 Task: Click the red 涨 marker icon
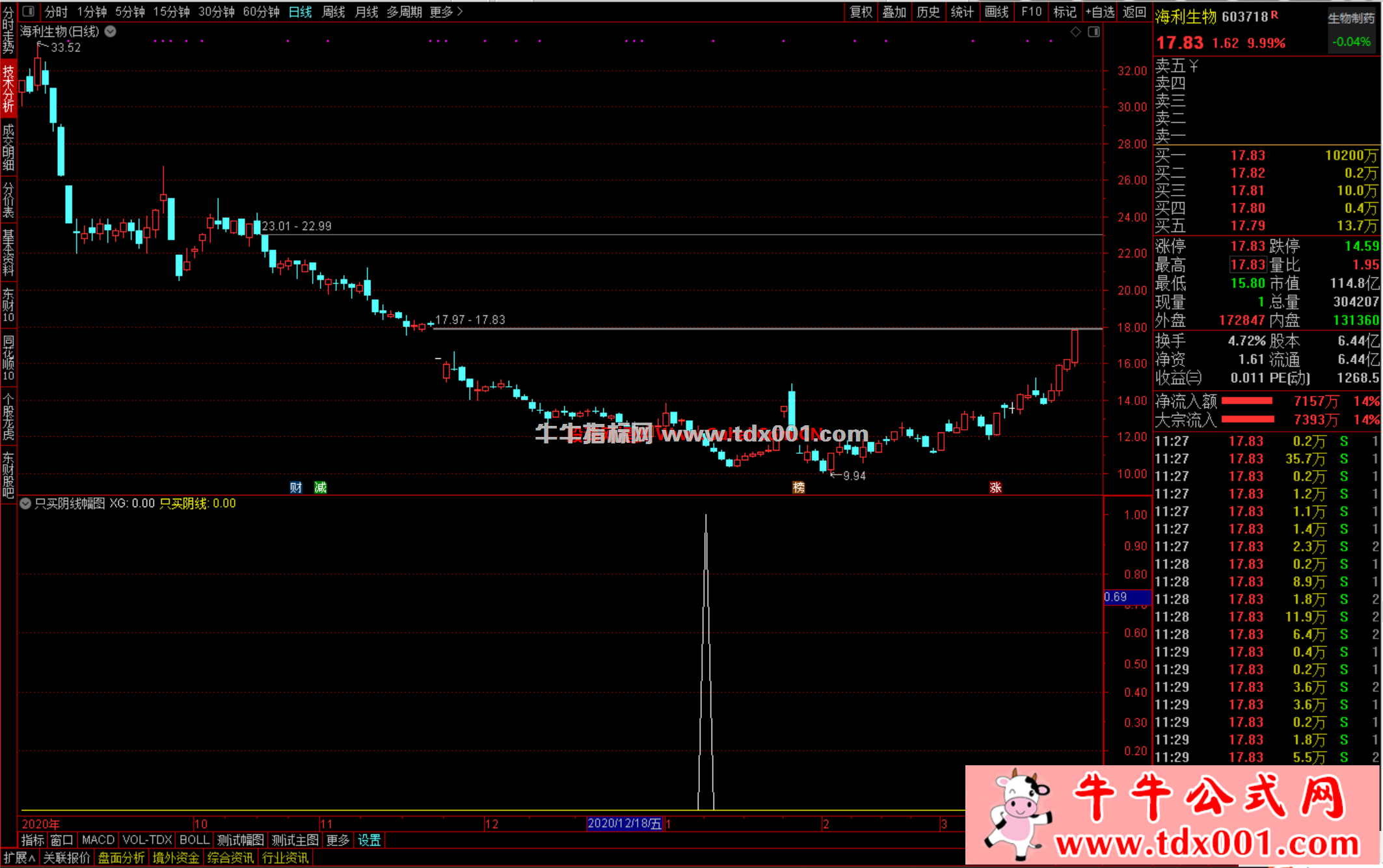click(x=995, y=488)
